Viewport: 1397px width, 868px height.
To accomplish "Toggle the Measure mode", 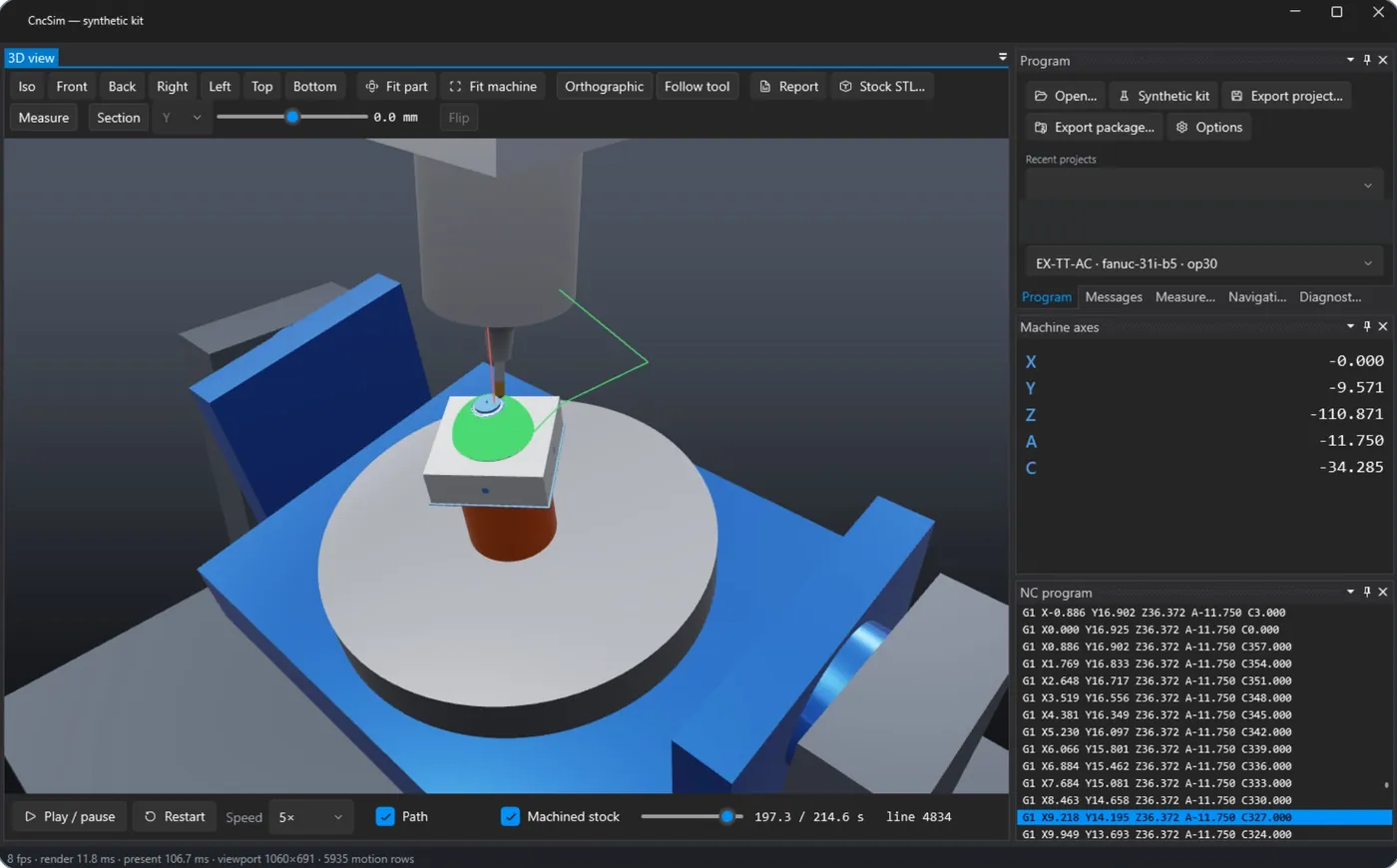I will coord(44,118).
